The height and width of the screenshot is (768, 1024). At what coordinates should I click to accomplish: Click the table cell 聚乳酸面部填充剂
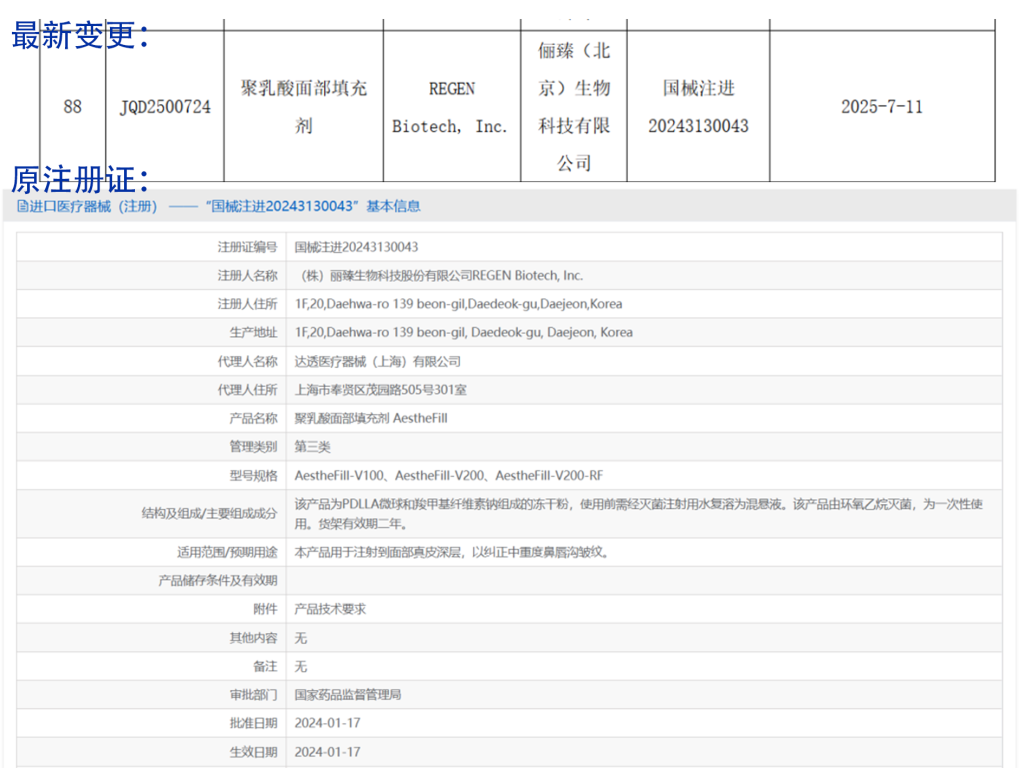coord(304,106)
